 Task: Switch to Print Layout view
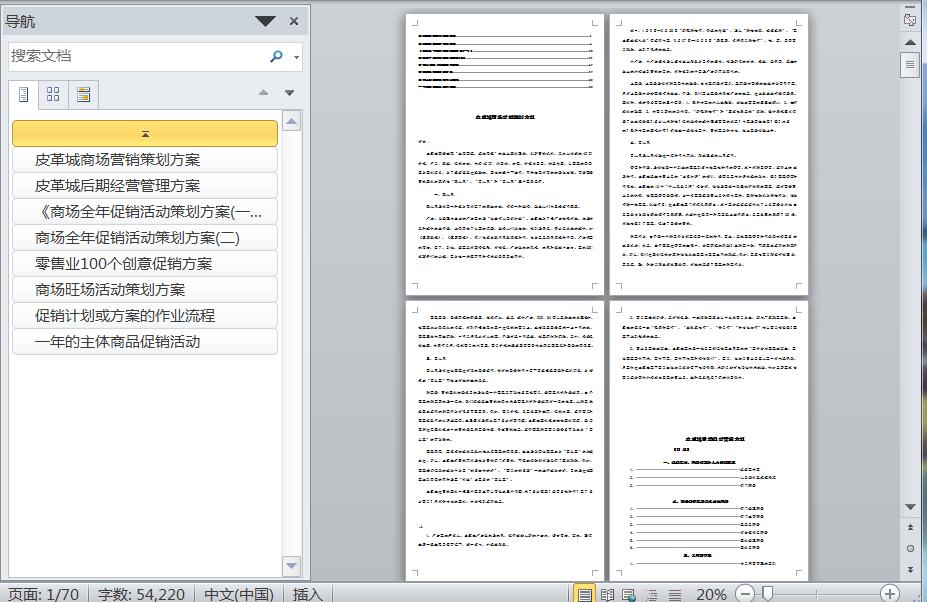tap(585, 594)
